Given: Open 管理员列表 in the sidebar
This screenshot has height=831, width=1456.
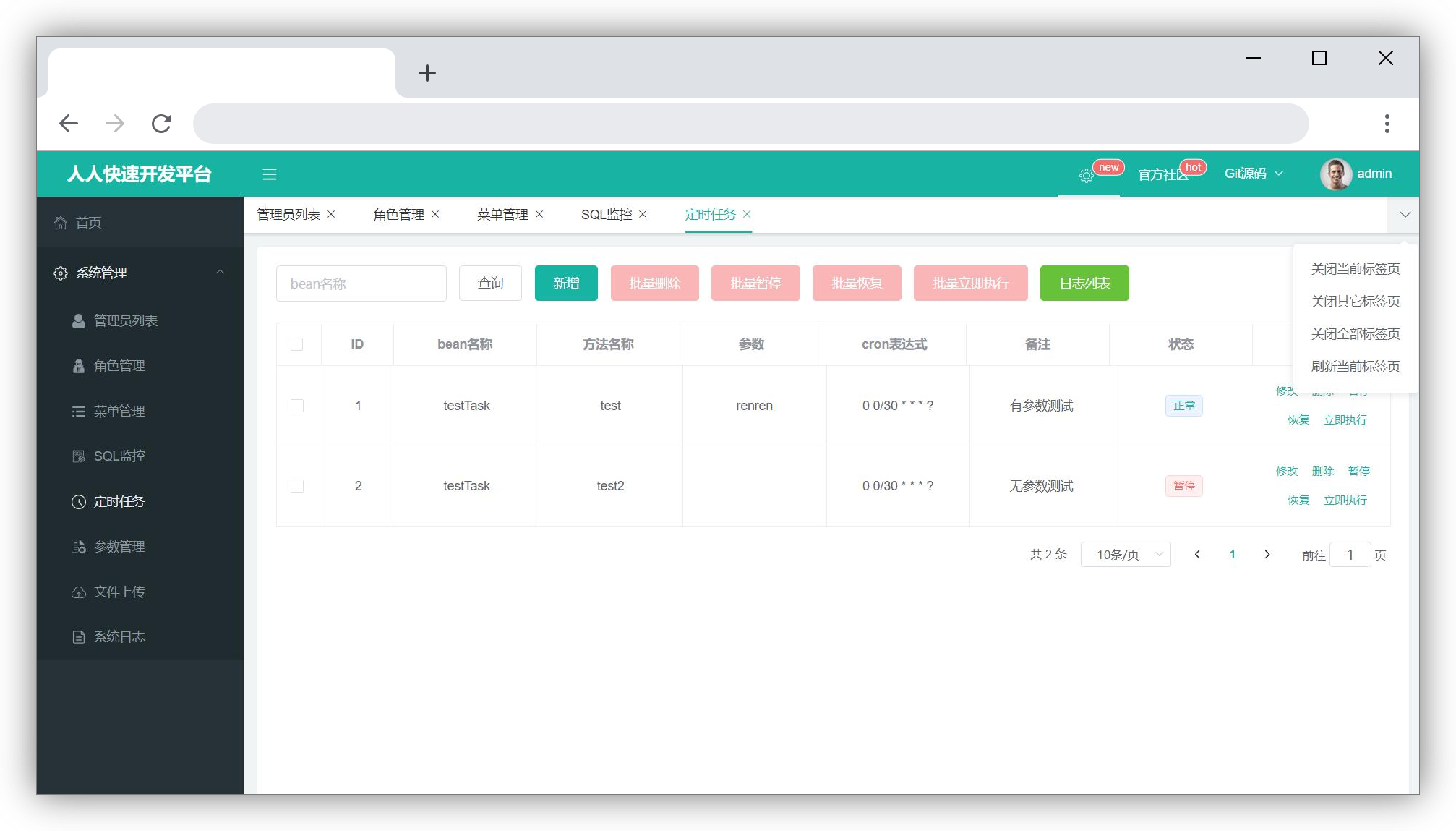Looking at the screenshot, I should pyautogui.click(x=125, y=321).
